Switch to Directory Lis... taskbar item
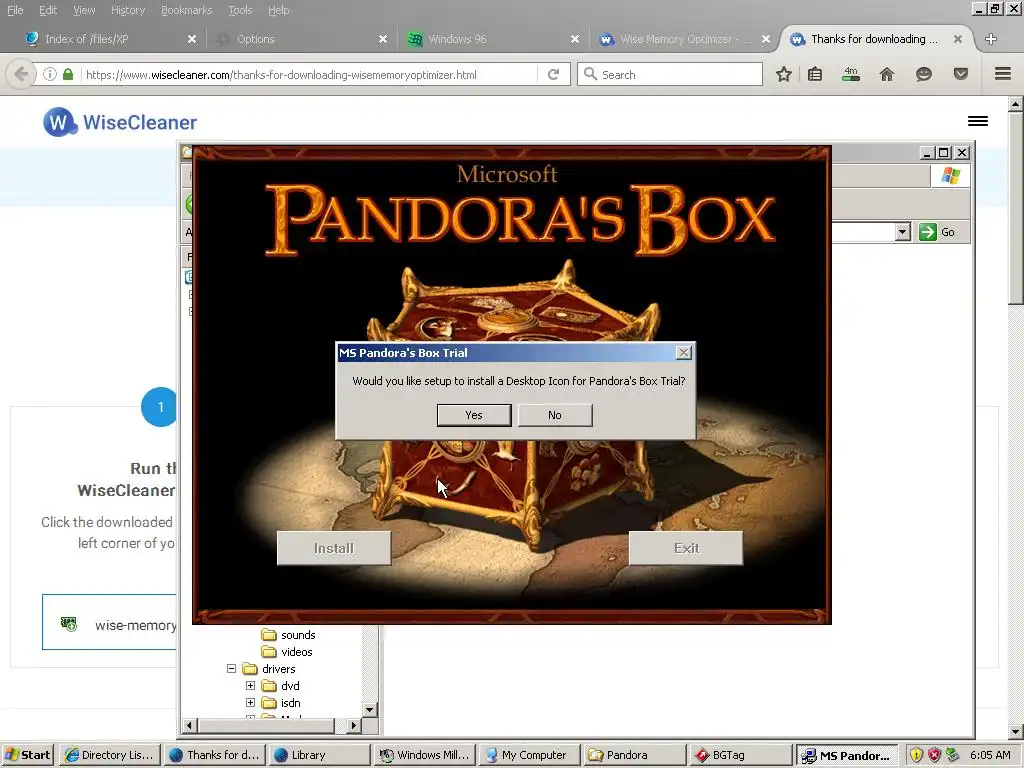 110,755
